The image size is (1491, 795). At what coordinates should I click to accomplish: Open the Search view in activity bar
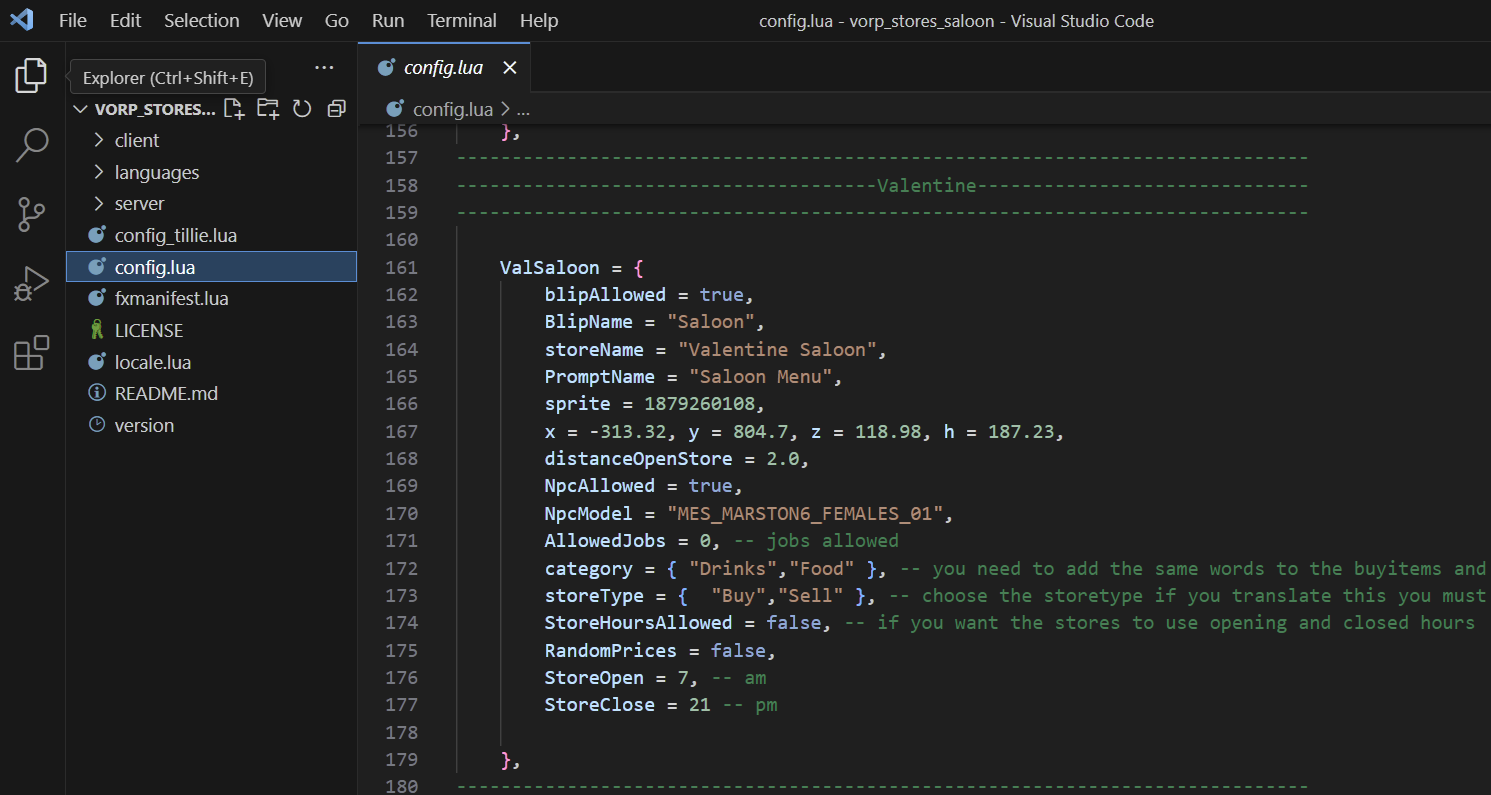pyautogui.click(x=31, y=145)
